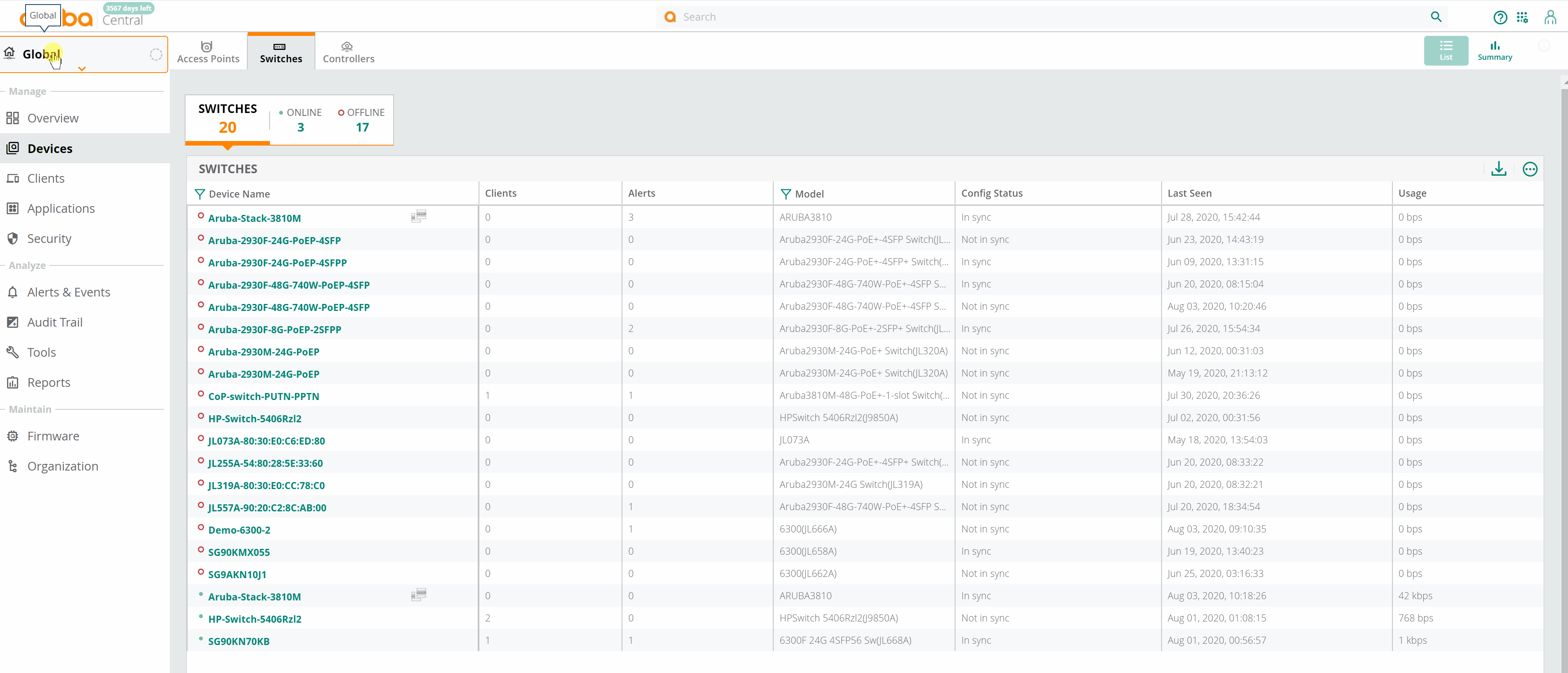The image size is (1568, 673).
Task: Open the user account profile icon
Action: 1550,17
